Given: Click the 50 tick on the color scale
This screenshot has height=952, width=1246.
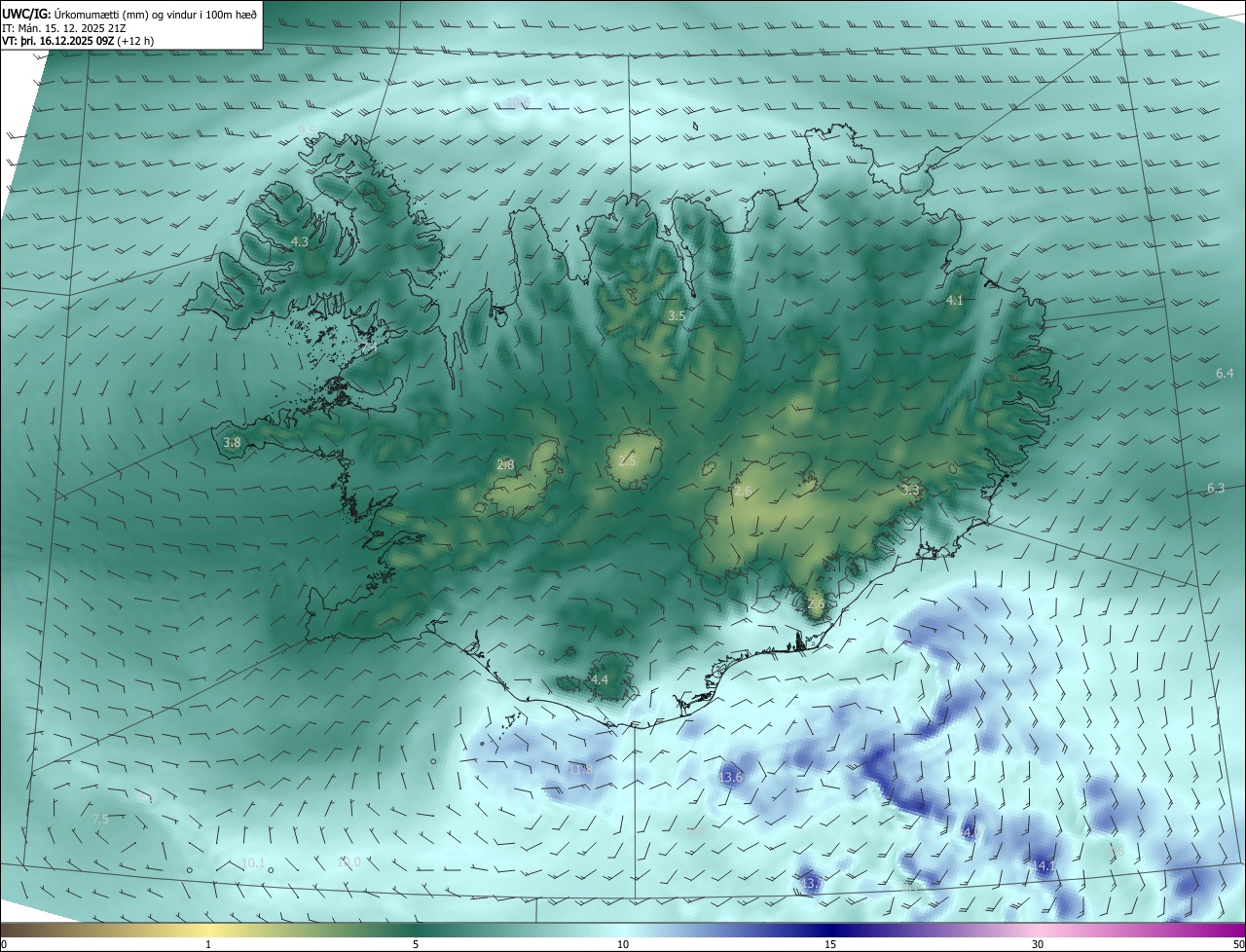Looking at the screenshot, I should coord(1239,944).
